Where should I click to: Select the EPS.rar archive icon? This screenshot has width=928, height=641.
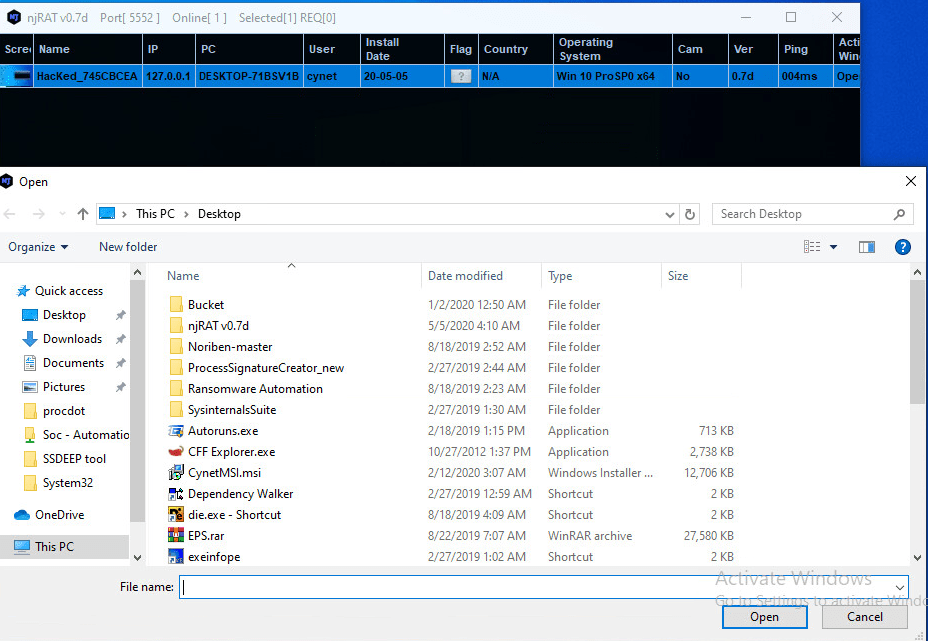tap(176, 536)
